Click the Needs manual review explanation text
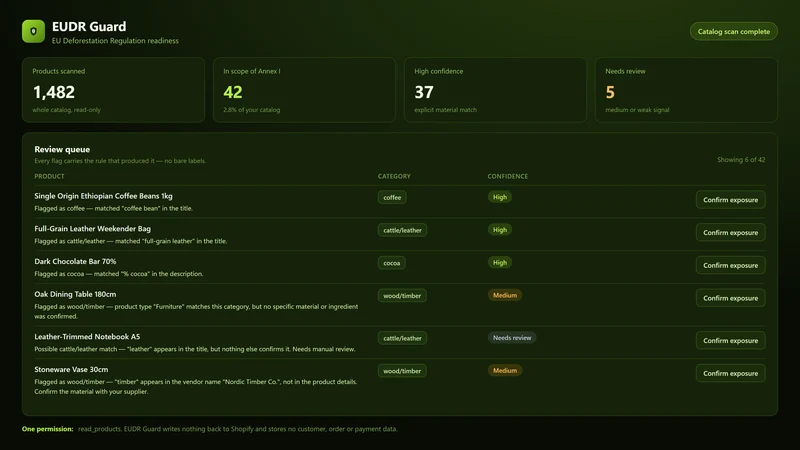Image resolution: width=800 pixels, height=450 pixels. (195, 349)
